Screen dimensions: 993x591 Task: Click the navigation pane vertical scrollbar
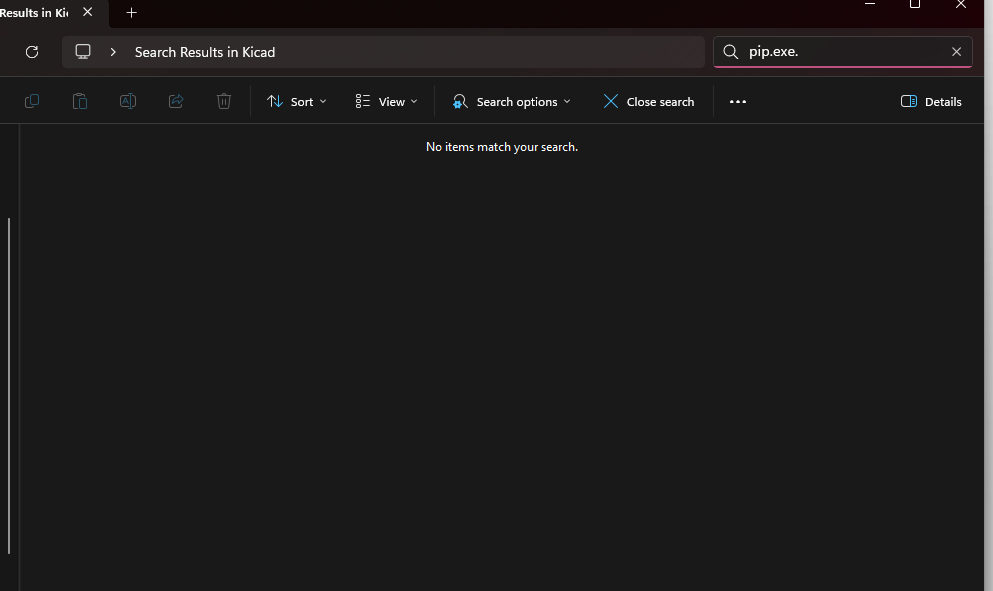coord(9,385)
